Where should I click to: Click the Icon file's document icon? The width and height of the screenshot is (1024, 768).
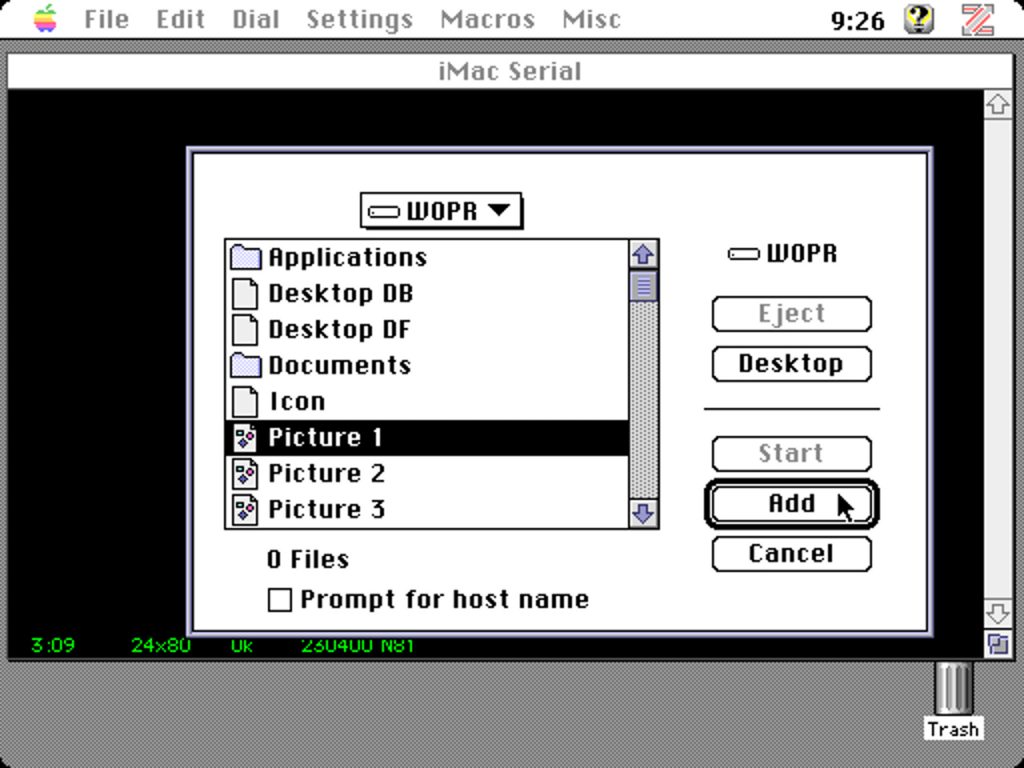pyautogui.click(x=246, y=401)
